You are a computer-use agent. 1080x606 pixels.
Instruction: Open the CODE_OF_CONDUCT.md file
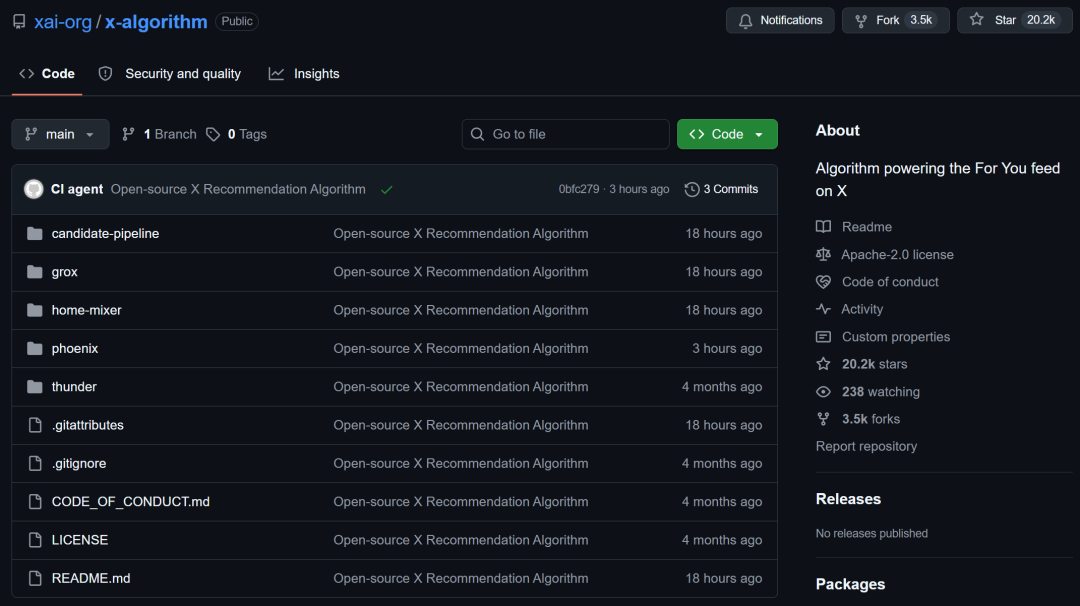(131, 501)
